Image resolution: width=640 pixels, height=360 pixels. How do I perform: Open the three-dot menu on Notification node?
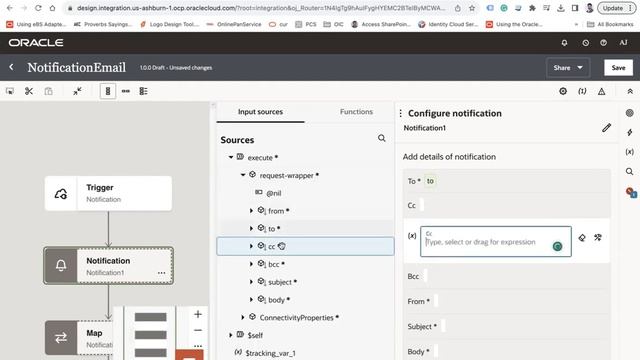[x=162, y=273]
